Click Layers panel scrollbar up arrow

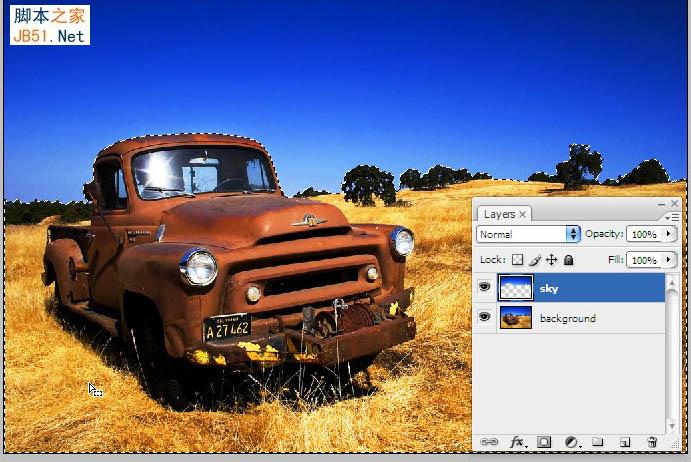click(x=672, y=283)
